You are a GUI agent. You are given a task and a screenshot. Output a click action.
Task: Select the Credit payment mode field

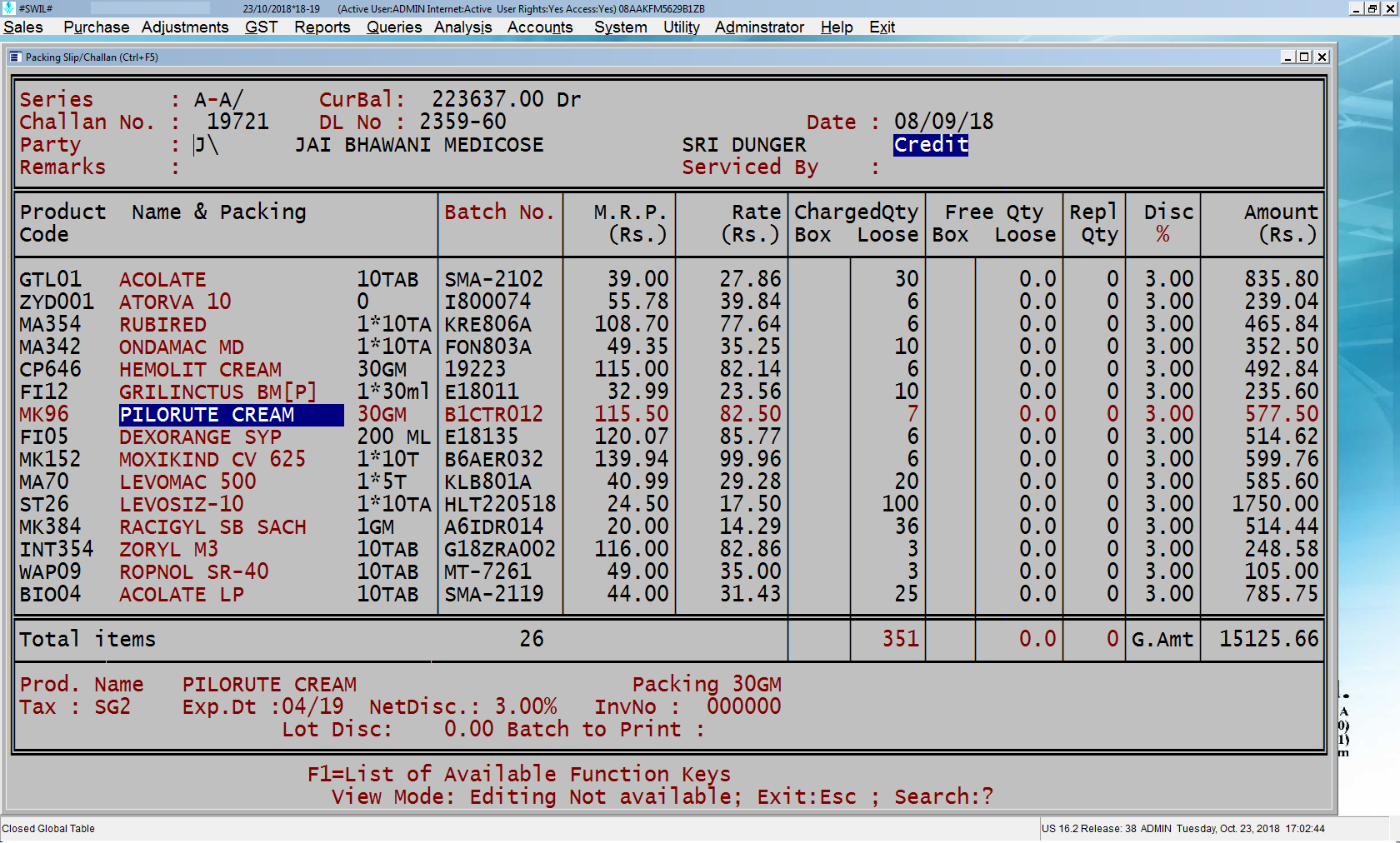coord(930,145)
